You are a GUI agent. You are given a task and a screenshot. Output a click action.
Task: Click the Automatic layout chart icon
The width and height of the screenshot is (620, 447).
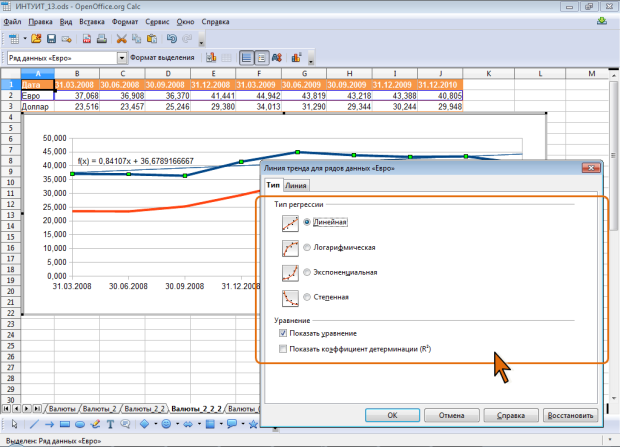[297, 58]
